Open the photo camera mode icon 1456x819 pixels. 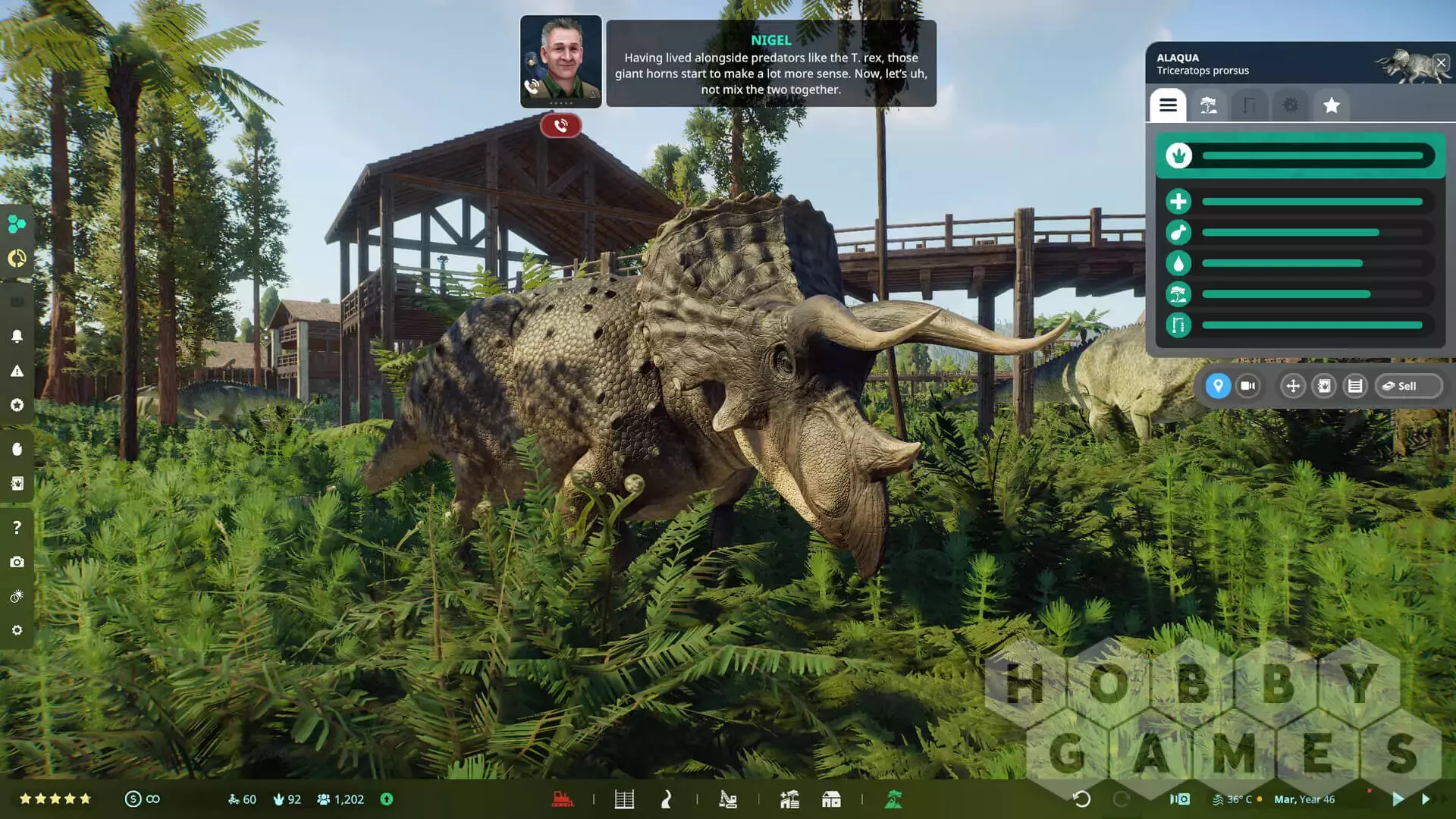[x=17, y=562]
